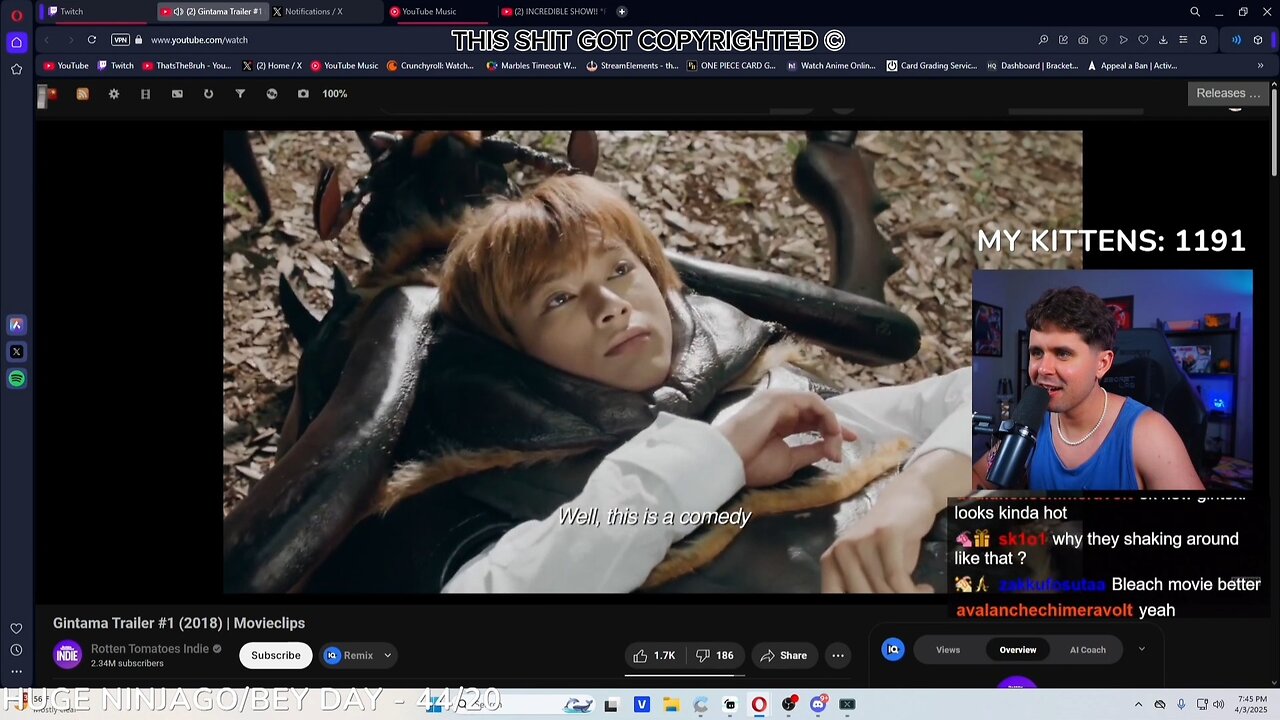Screen dimensions: 1280x720
Task: Click the heart icon in address bar
Action: 1143,40
